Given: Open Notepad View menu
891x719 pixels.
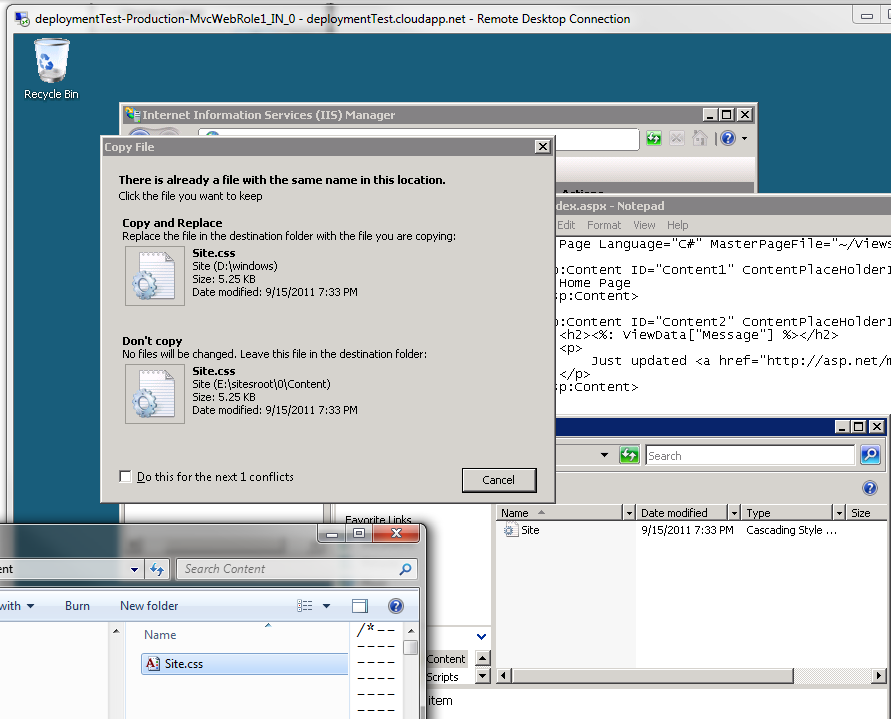Looking at the screenshot, I should click(x=644, y=225).
